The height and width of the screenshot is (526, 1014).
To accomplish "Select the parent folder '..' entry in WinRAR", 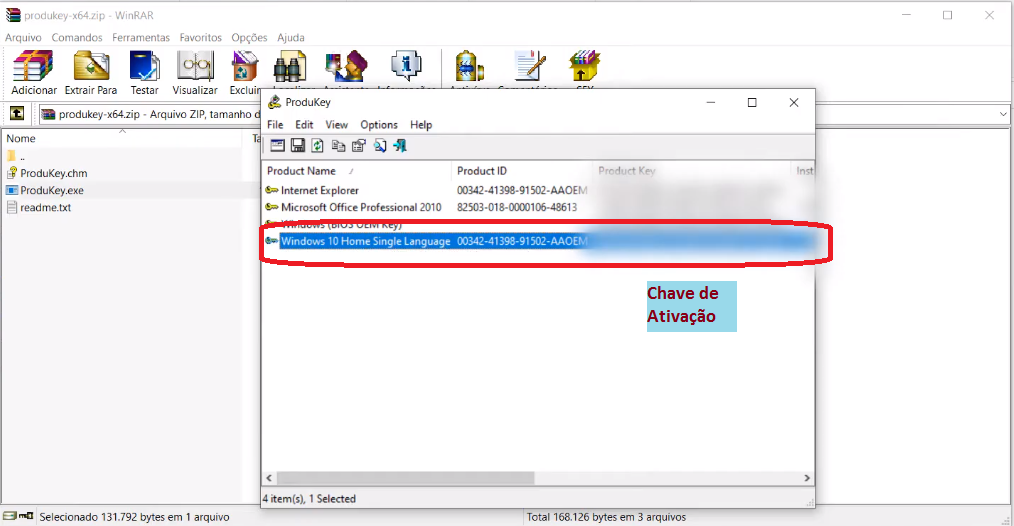I will (16, 157).
